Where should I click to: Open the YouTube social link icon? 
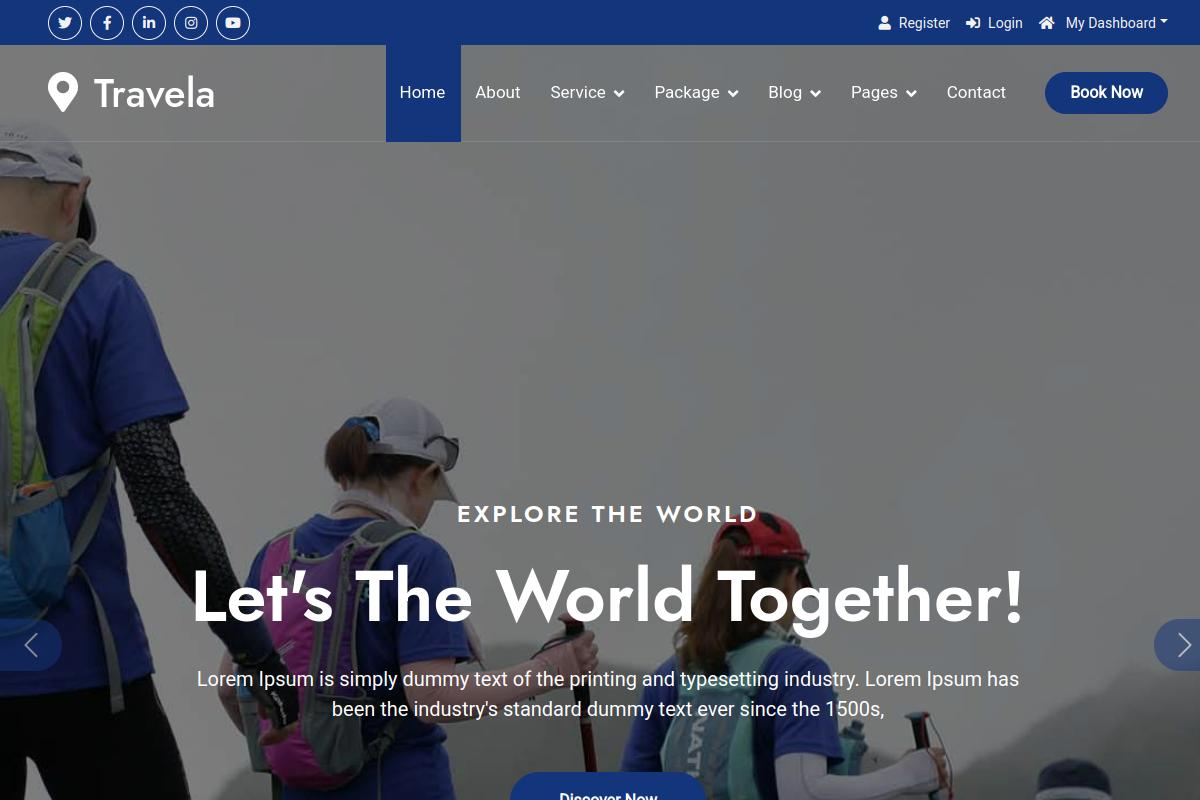tap(233, 23)
